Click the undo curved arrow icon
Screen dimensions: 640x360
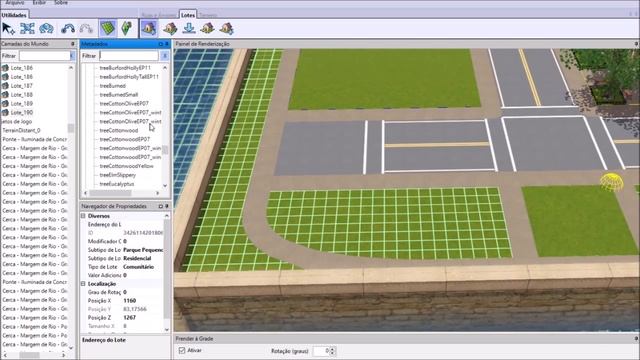pyautogui.click(x=68, y=29)
